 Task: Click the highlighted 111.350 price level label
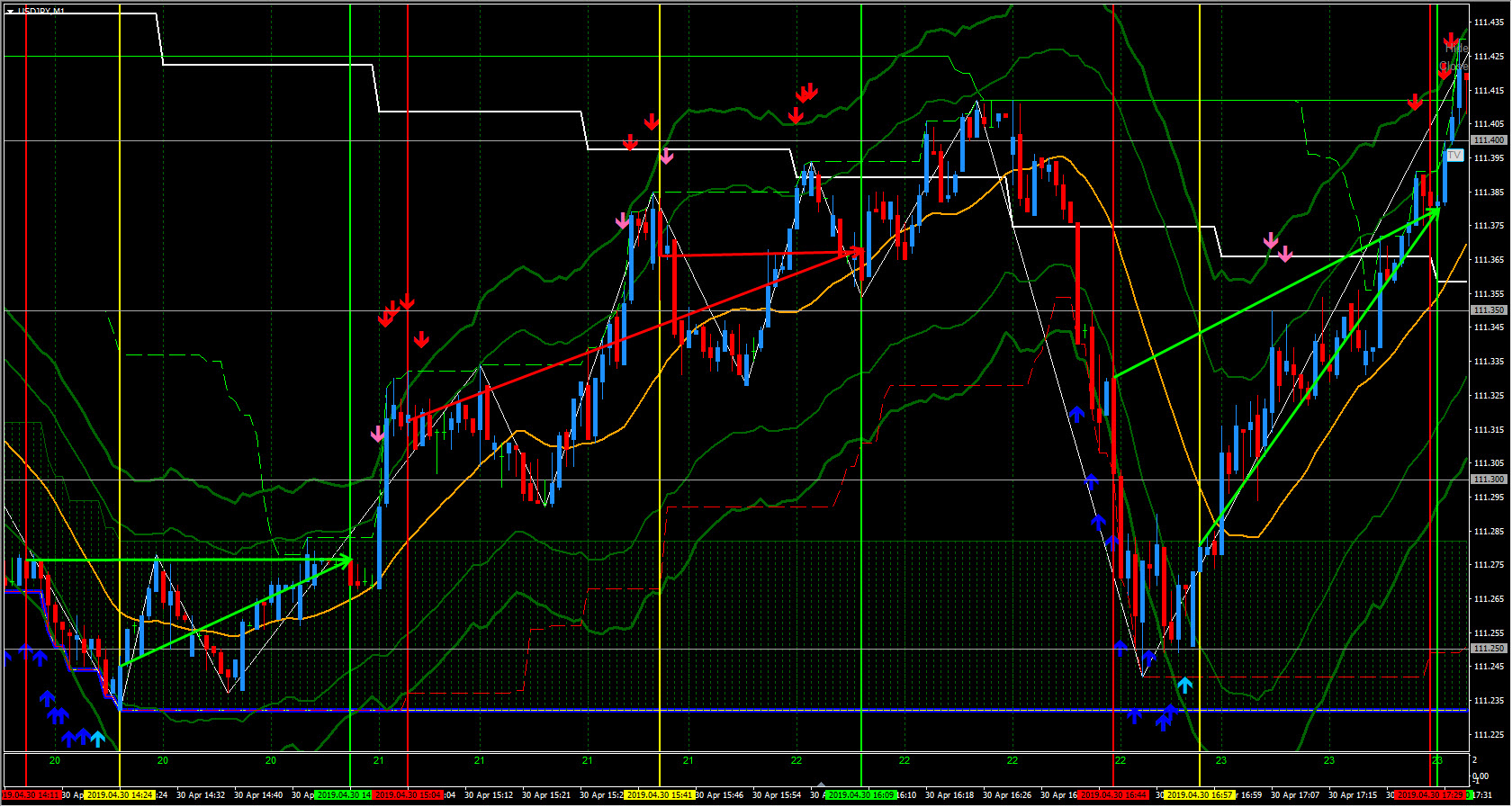[1489, 310]
